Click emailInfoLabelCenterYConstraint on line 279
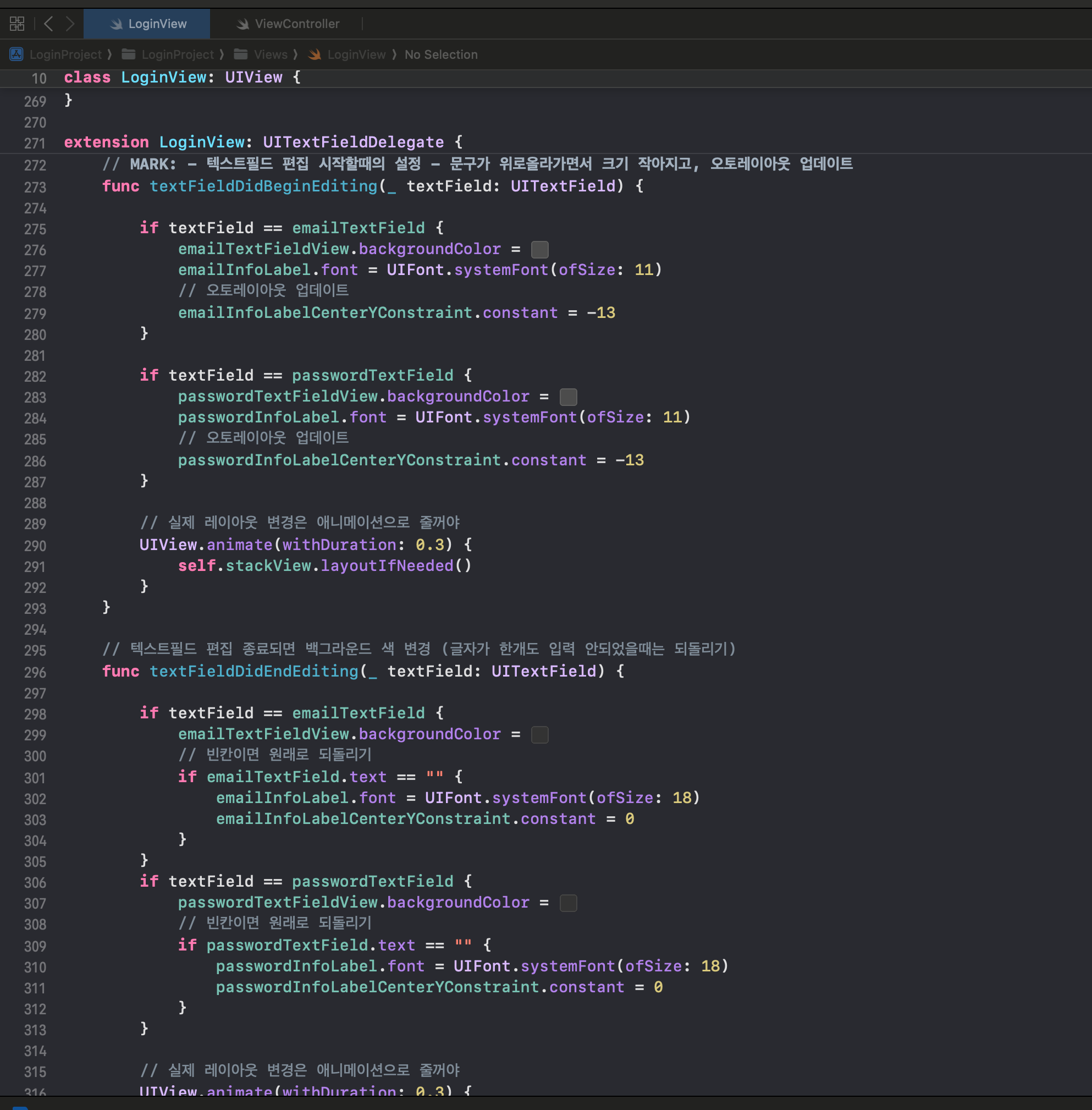This screenshot has height=1110, width=1092. click(x=325, y=312)
